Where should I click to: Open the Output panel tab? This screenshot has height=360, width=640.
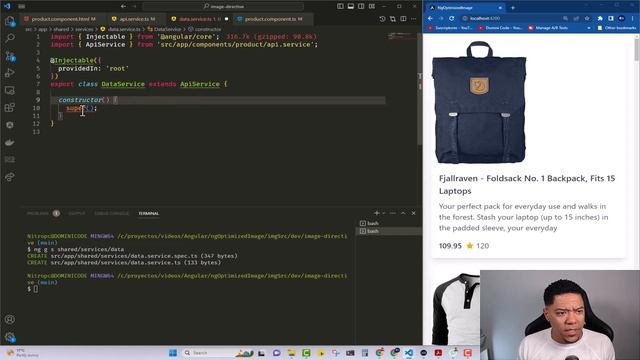click(77, 213)
